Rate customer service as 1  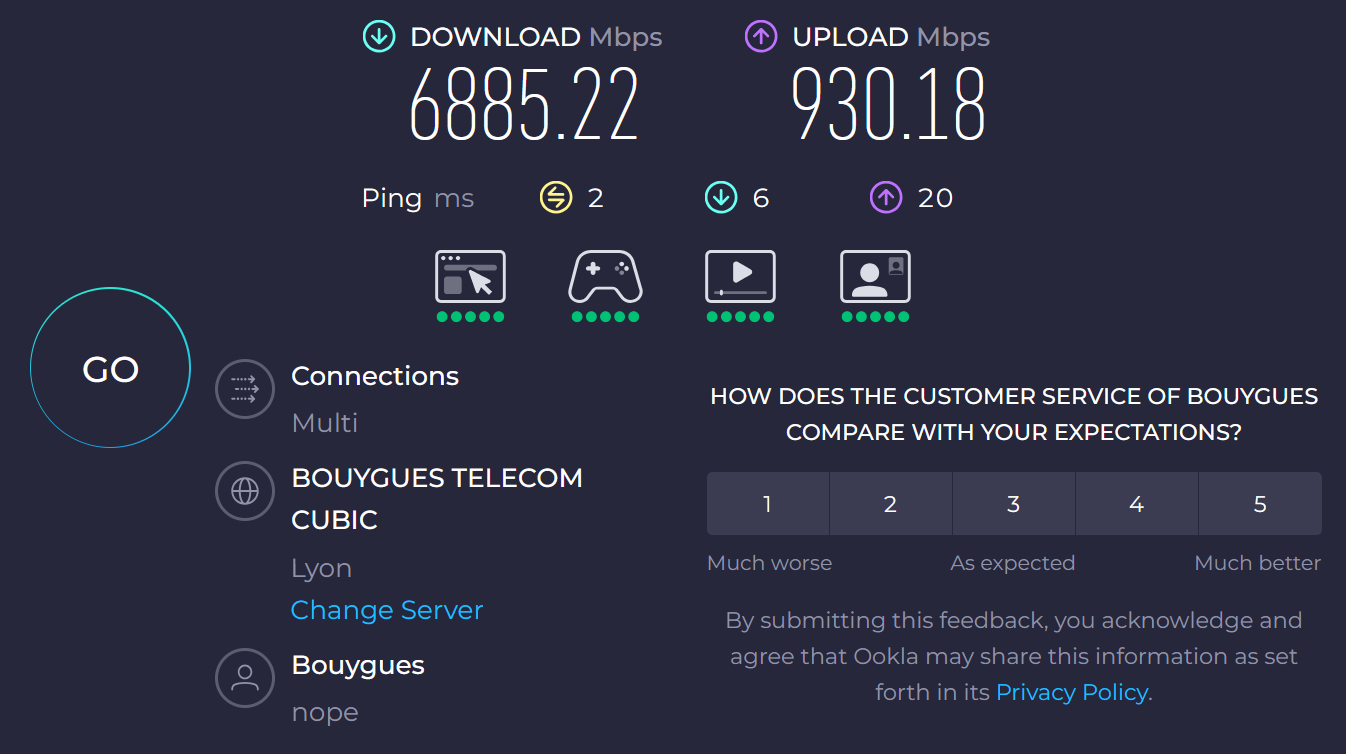click(x=768, y=504)
